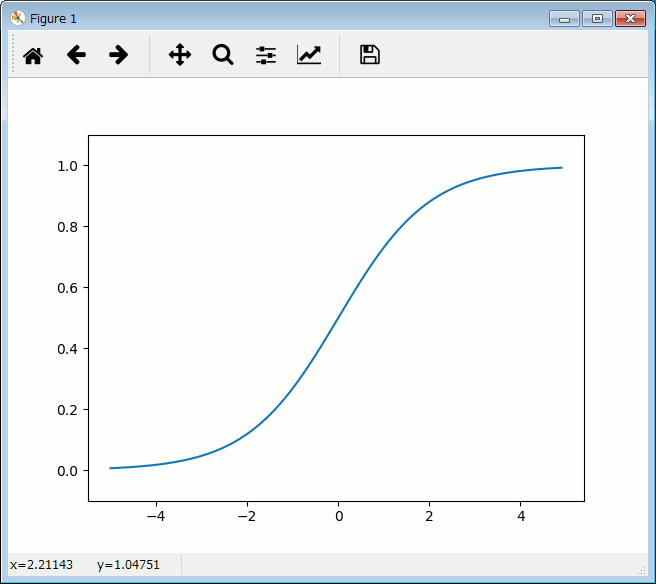
Task: Click the x-axis tick label 0
Action: 338,516
